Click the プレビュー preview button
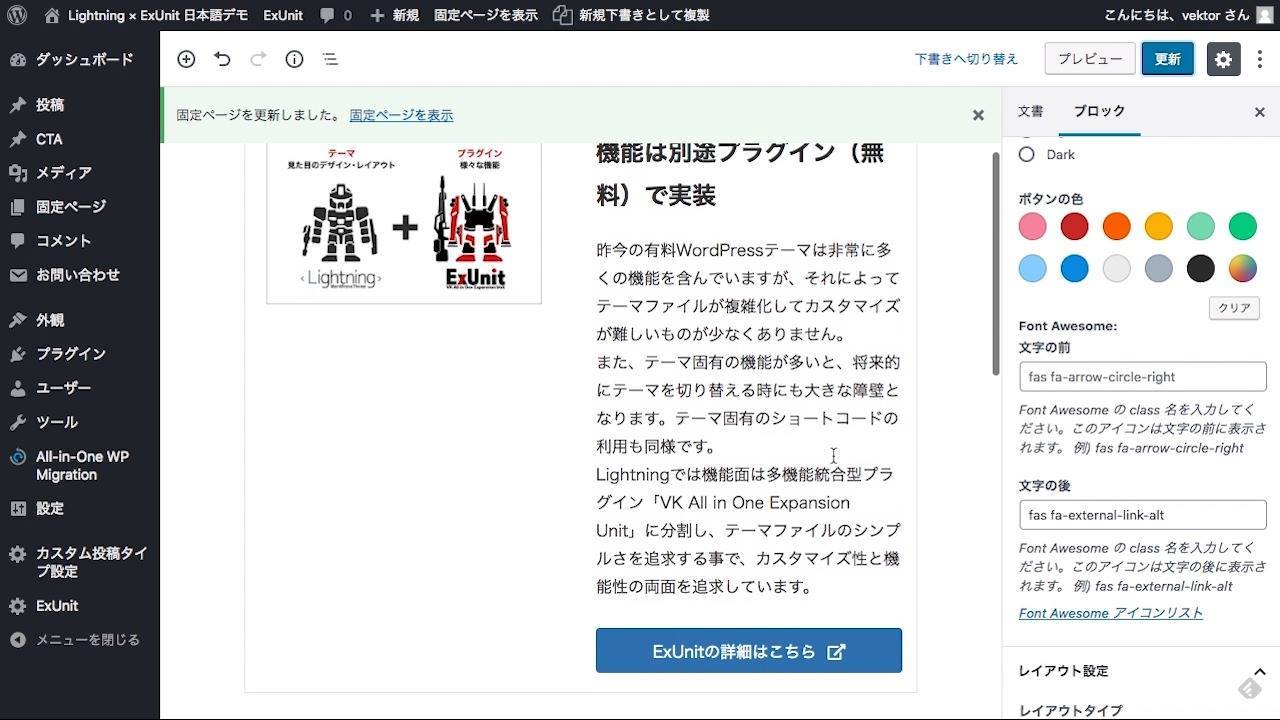1280x720 pixels. 1090,59
